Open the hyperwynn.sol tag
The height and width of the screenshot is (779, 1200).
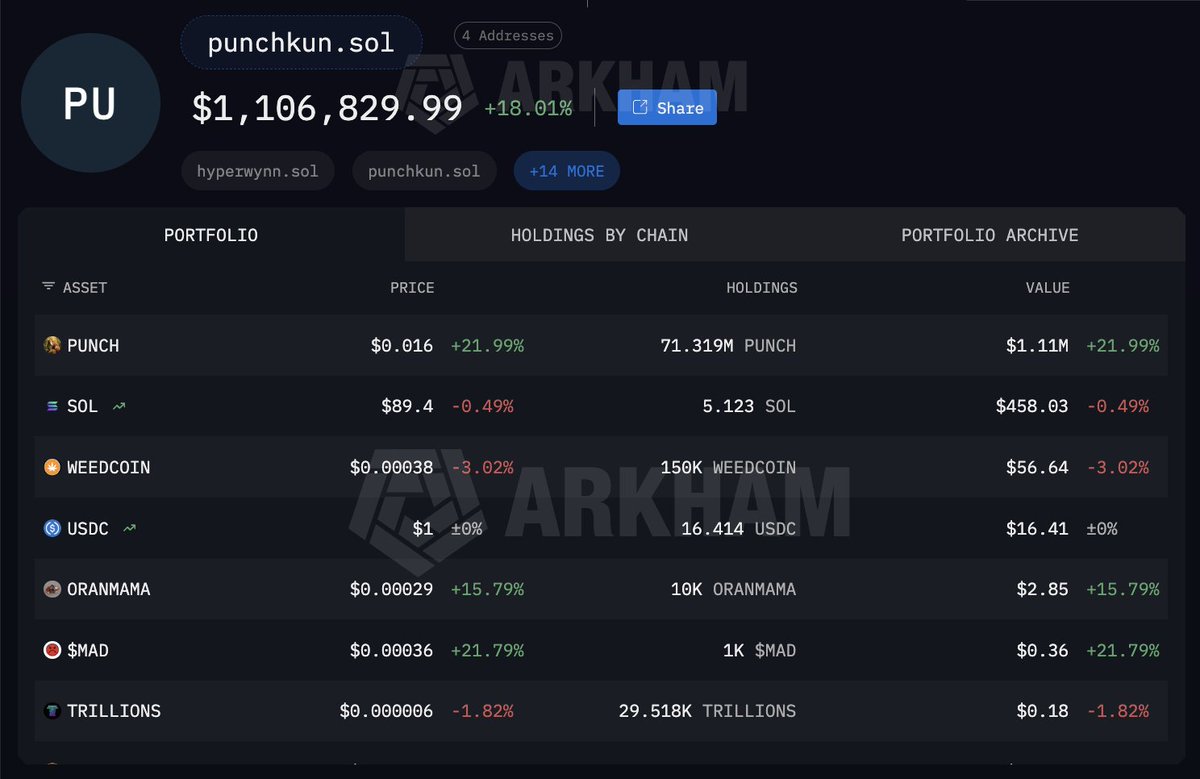point(257,171)
